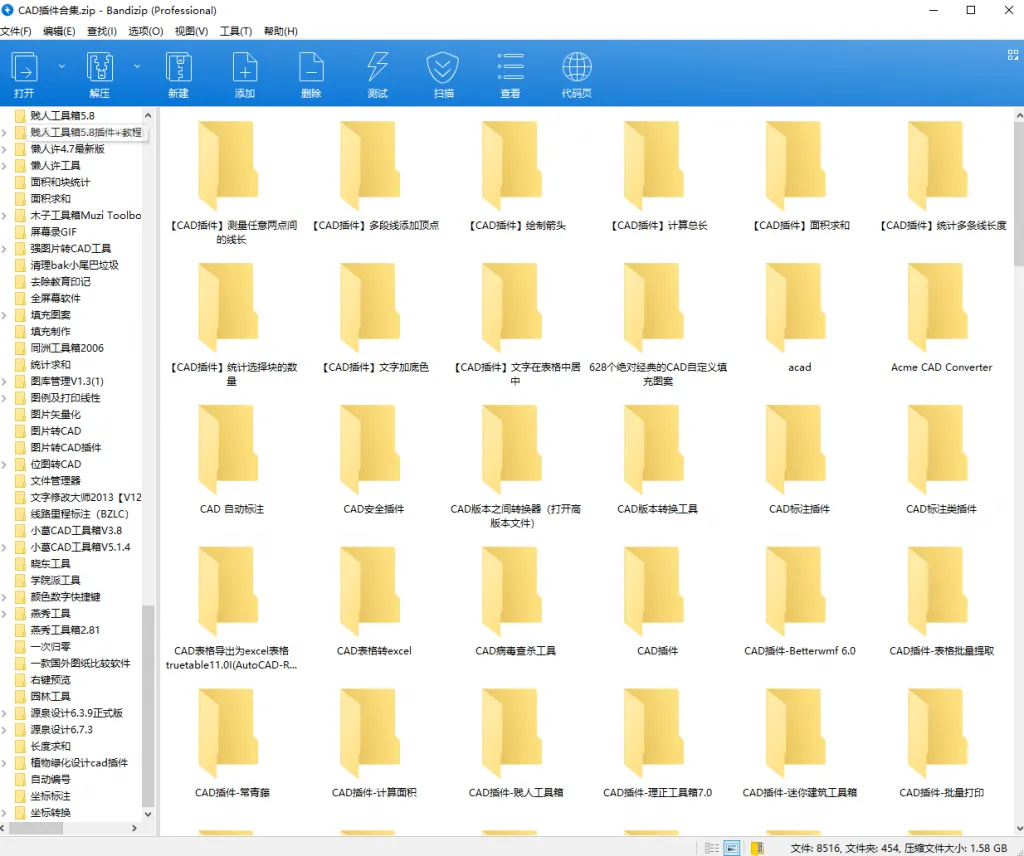Open the dropdown arrow beside 解压

coord(137,67)
